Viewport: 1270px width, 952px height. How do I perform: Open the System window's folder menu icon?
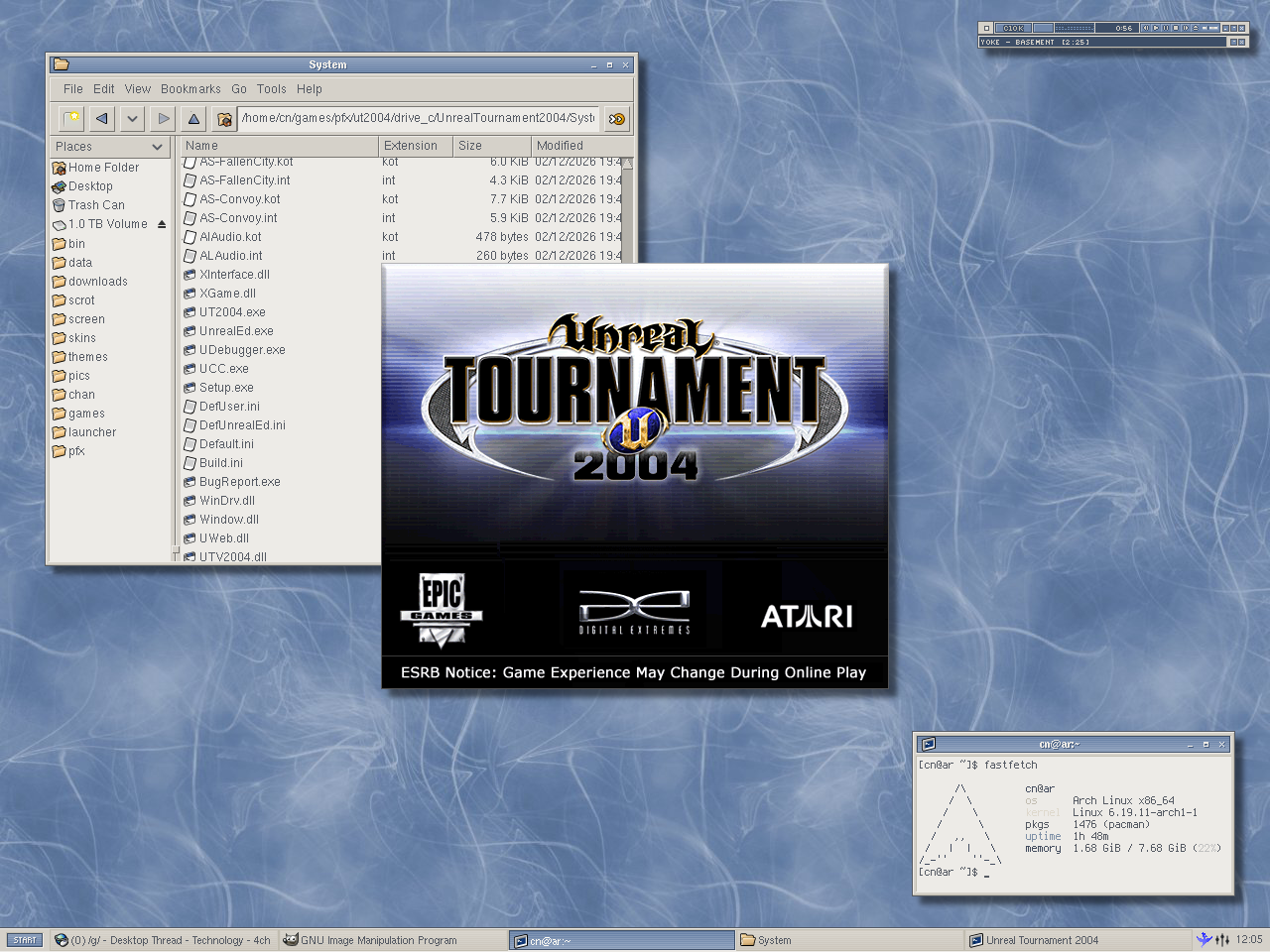click(62, 64)
